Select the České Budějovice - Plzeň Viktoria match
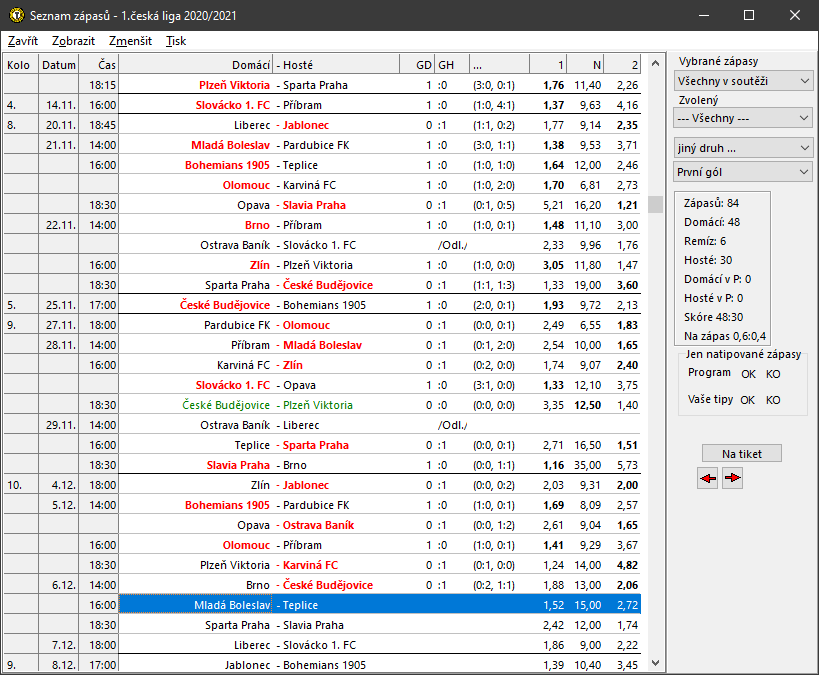 pyautogui.click(x=380, y=405)
